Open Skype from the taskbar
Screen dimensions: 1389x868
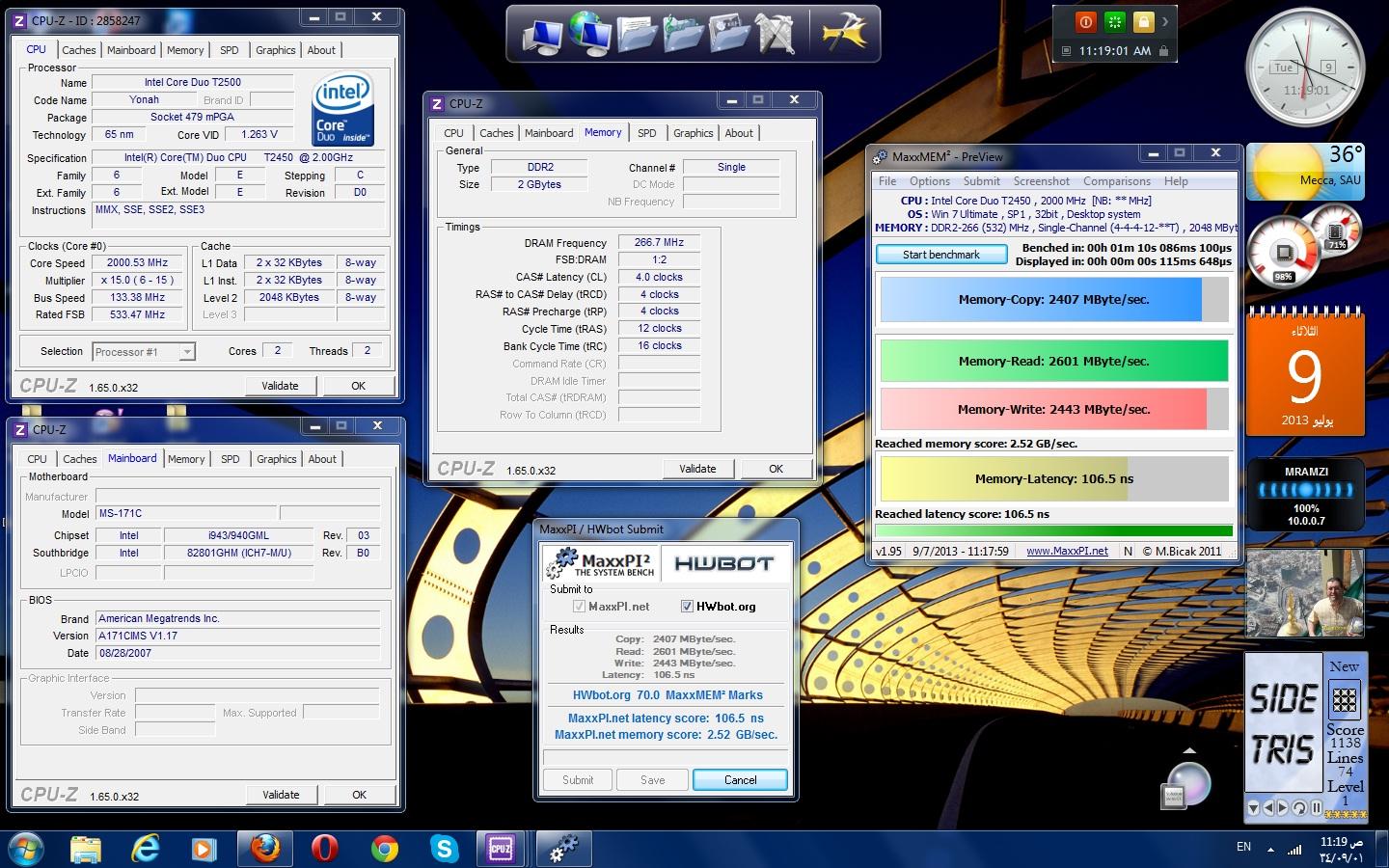[445, 848]
